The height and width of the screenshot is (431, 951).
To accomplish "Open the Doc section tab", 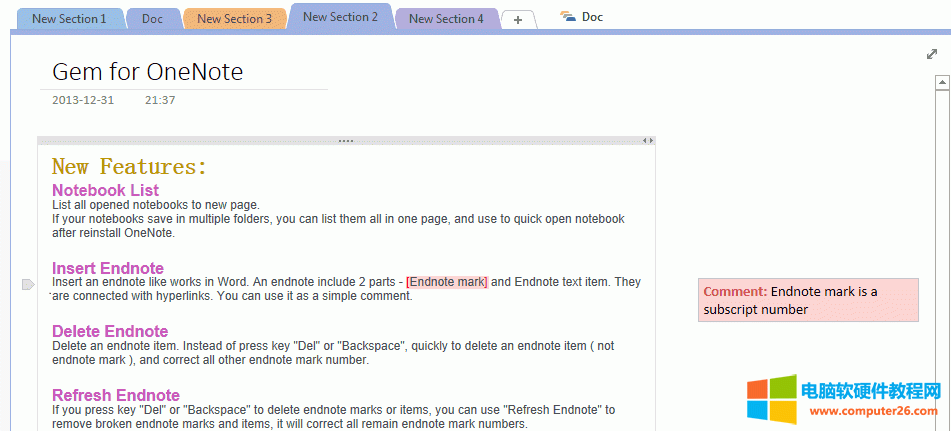I will (x=152, y=19).
